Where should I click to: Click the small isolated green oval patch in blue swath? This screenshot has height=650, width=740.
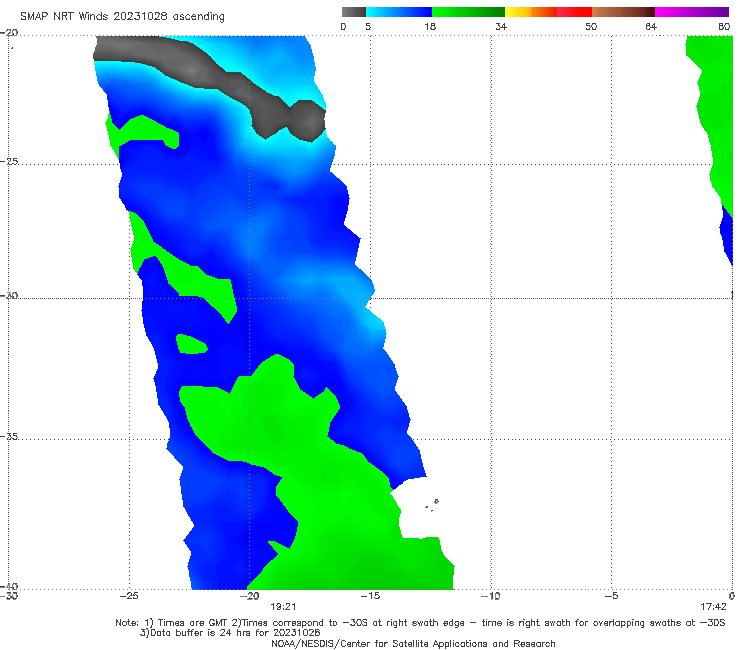click(192, 344)
